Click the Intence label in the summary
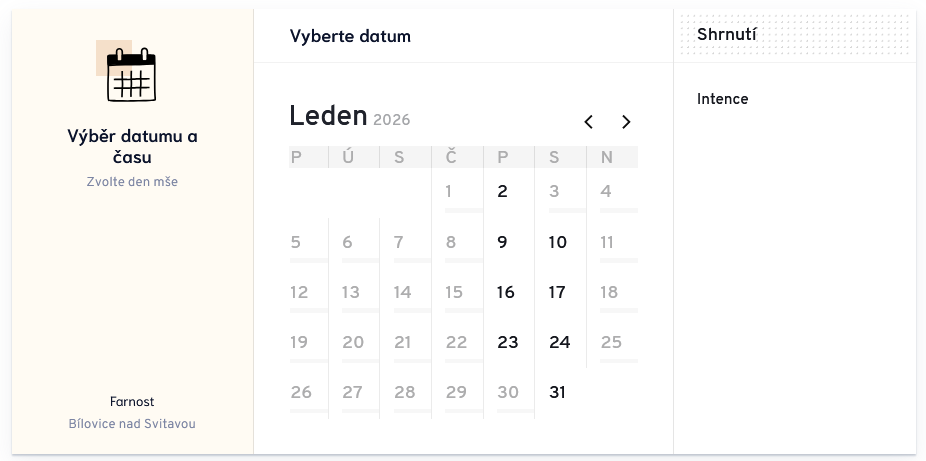The image size is (926, 461). click(x=722, y=99)
